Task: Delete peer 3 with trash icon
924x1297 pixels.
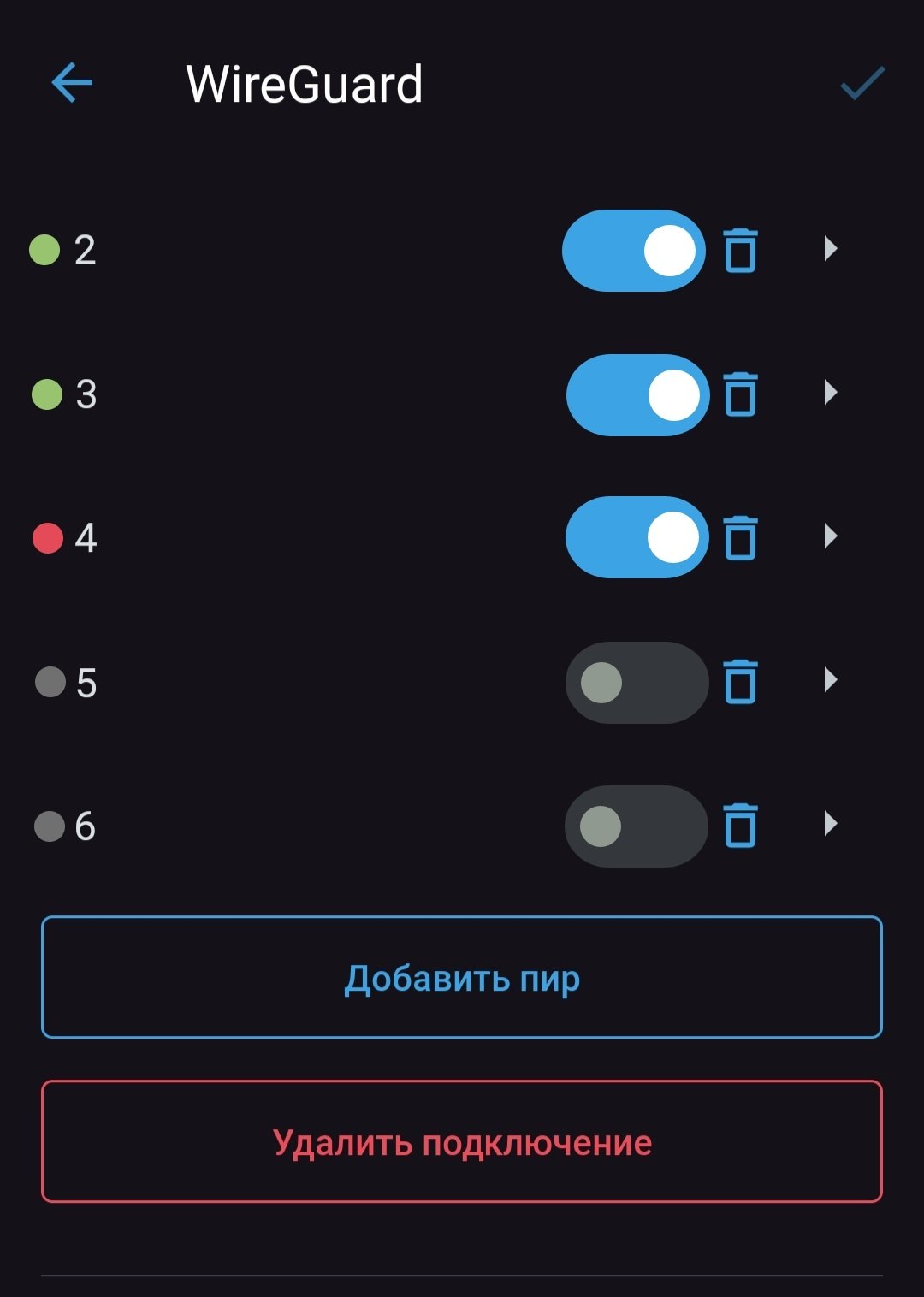Action: pos(741,394)
